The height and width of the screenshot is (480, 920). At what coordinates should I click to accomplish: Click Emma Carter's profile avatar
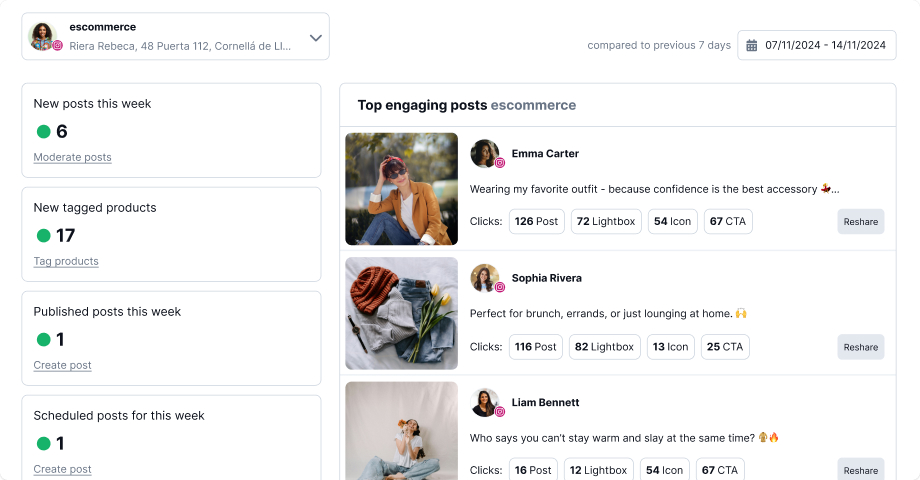485,153
